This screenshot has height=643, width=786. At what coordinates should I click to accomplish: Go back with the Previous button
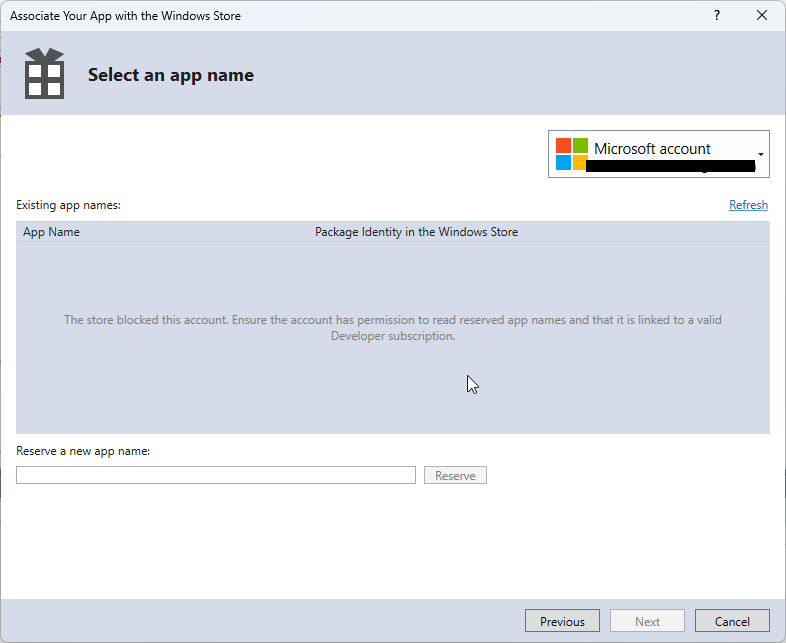(562, 621)
